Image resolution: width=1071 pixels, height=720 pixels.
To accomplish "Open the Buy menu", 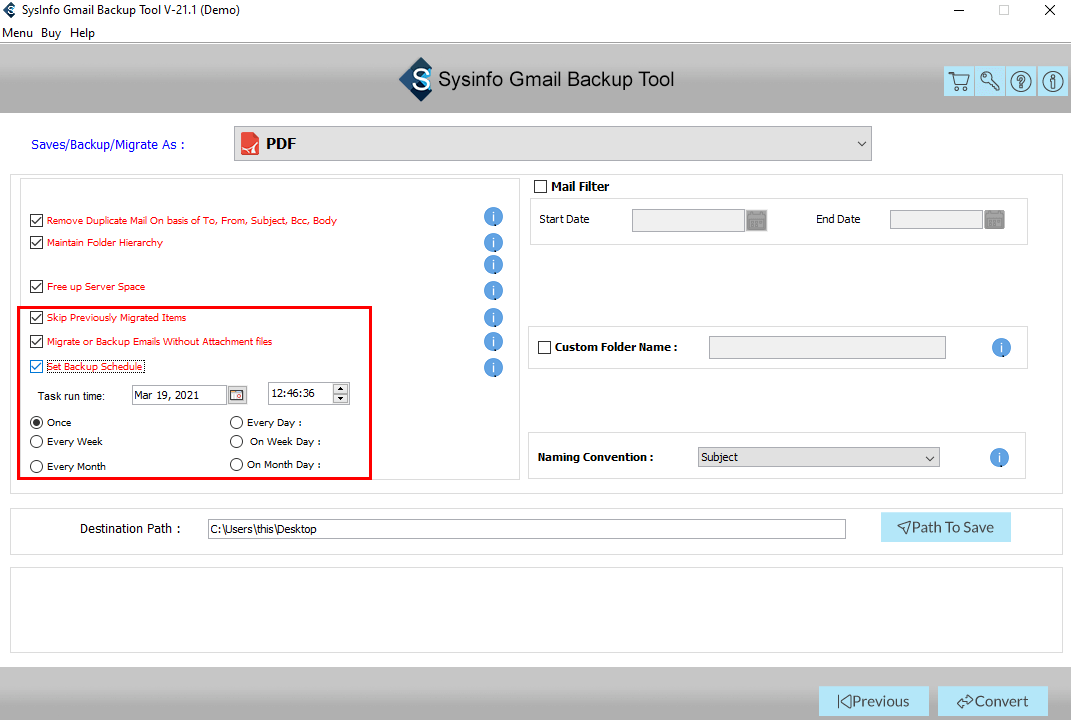I will [51, 33].
